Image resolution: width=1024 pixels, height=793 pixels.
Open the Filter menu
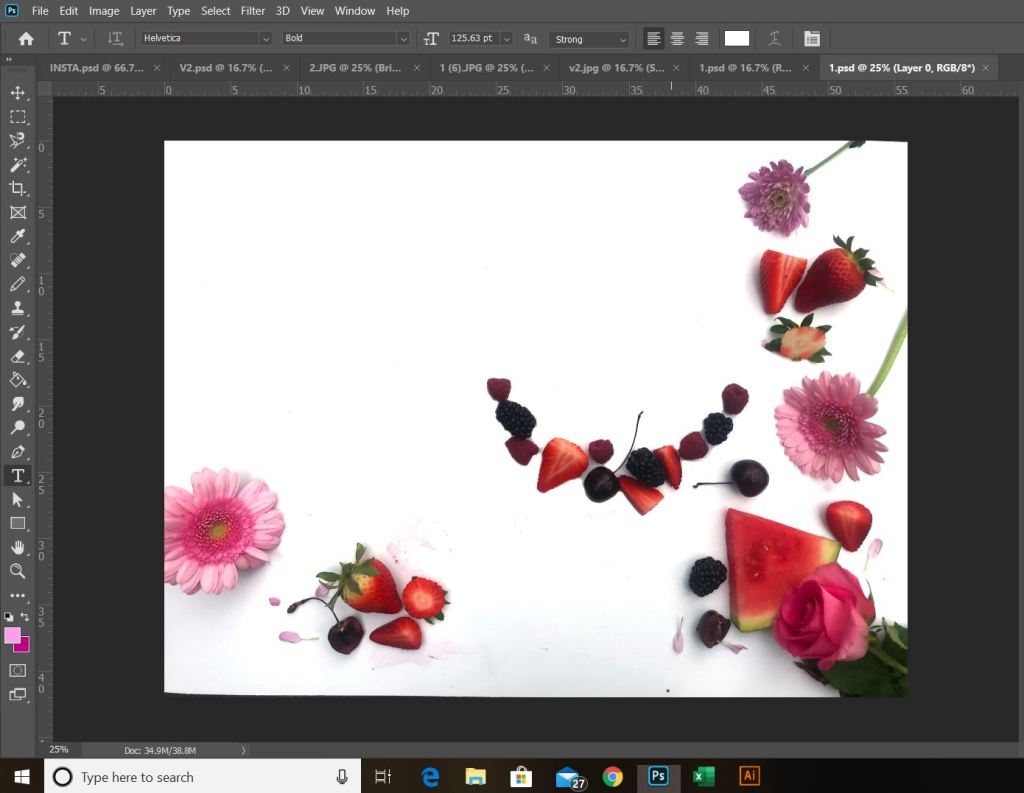click(x=253, y=11)
